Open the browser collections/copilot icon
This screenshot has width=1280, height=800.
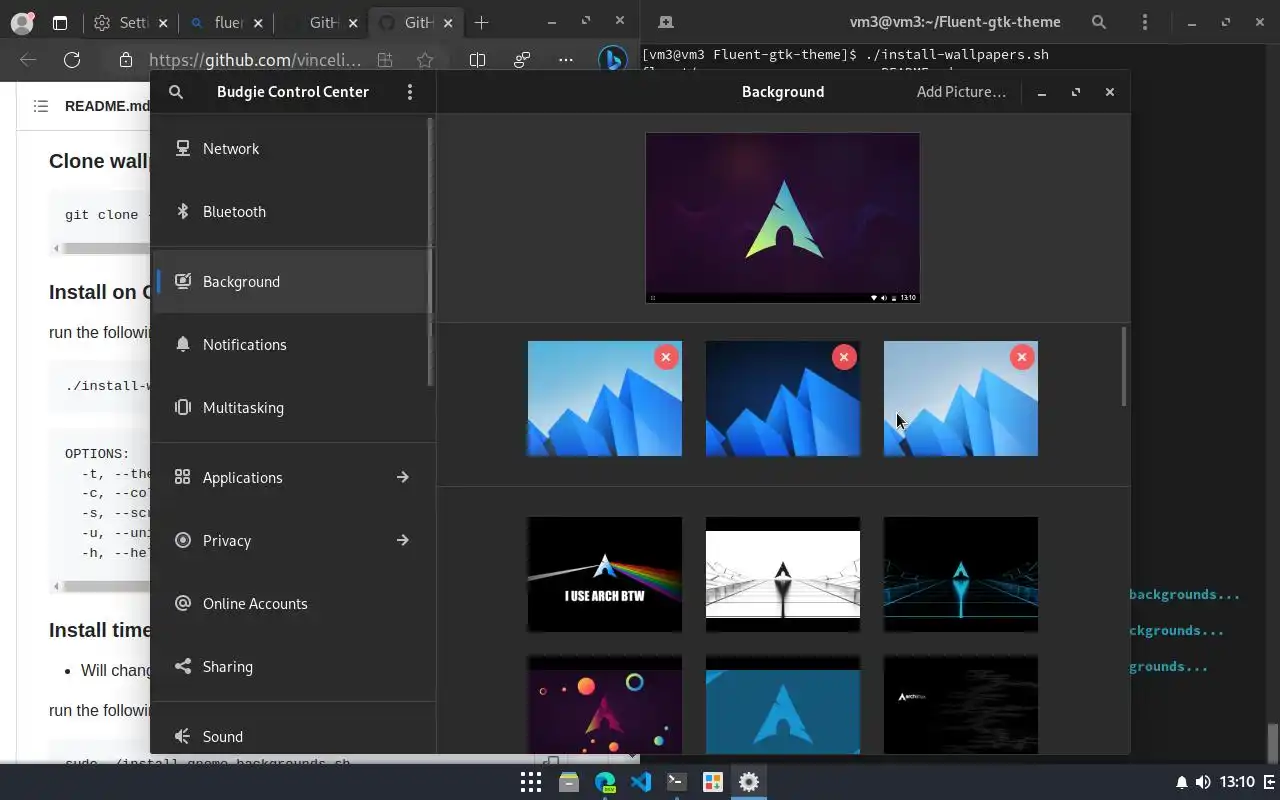(x=521, y=60)
